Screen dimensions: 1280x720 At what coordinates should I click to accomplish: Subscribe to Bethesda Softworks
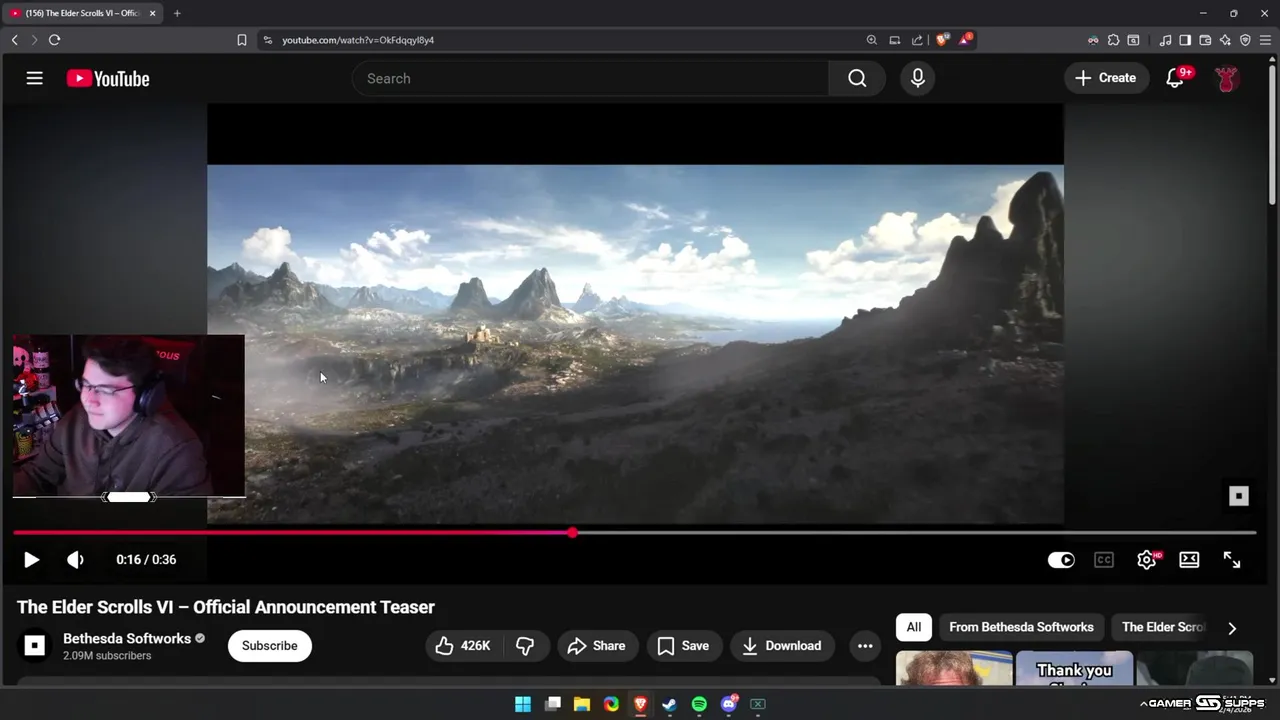(270, 646)
